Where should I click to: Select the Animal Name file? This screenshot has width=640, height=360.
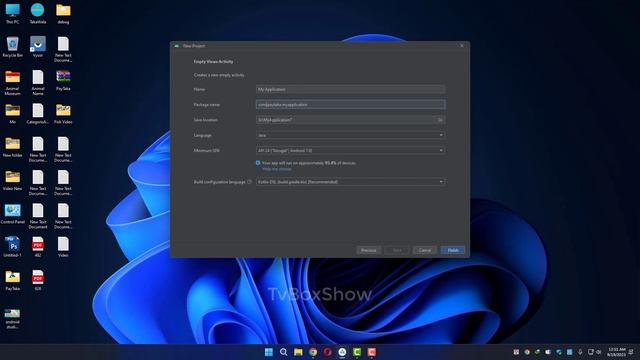(x=38, y=83)
